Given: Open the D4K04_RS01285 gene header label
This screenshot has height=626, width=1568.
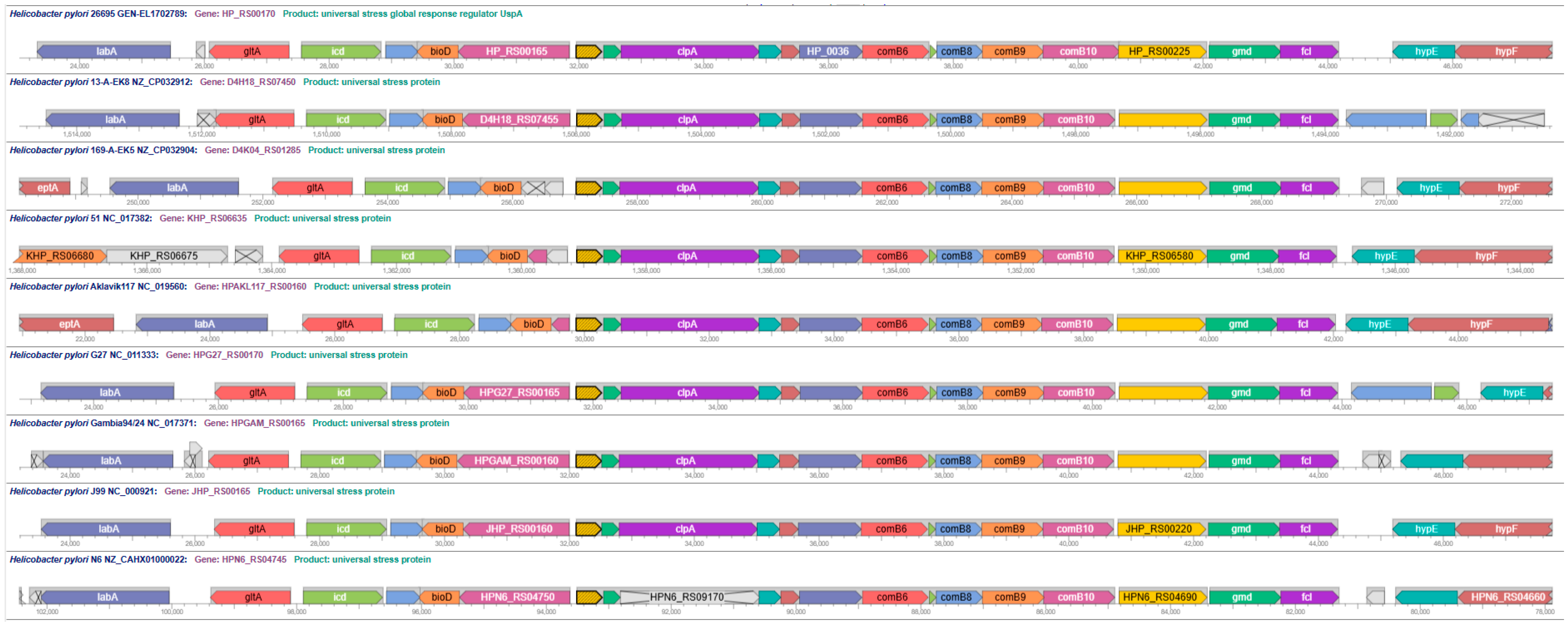Looking at the screenshot, I should pos(253,150).
